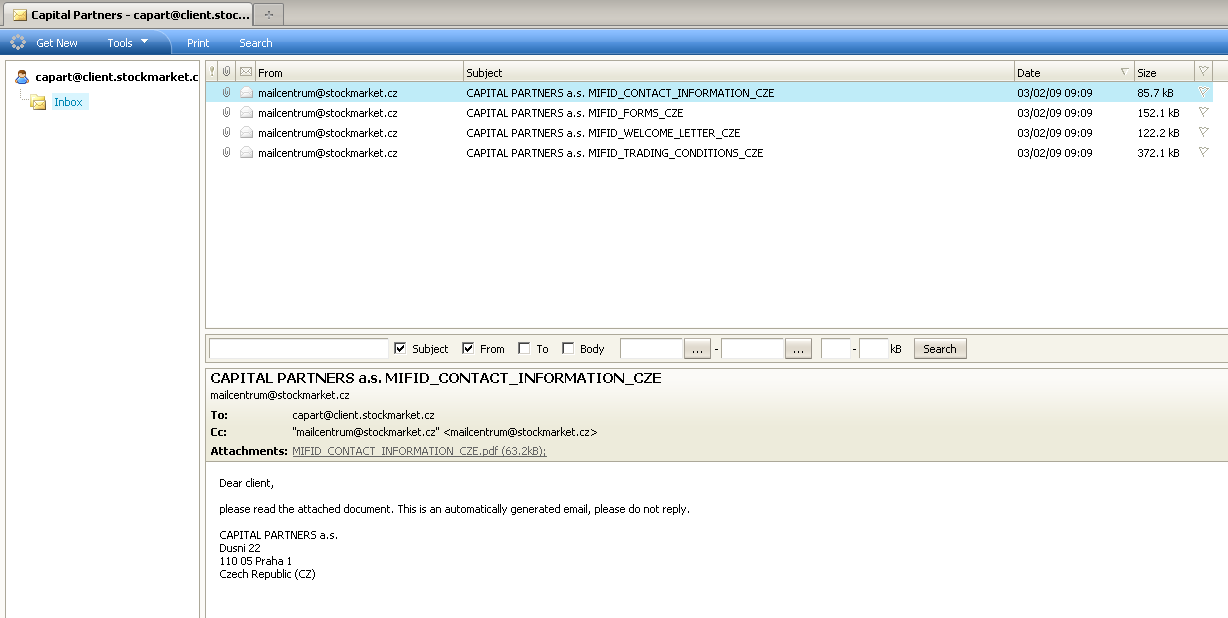This screenshot has width=1228, height=618.
Task: Click the 152.1 kB size cell
Action: click(x=1158, y=113)
